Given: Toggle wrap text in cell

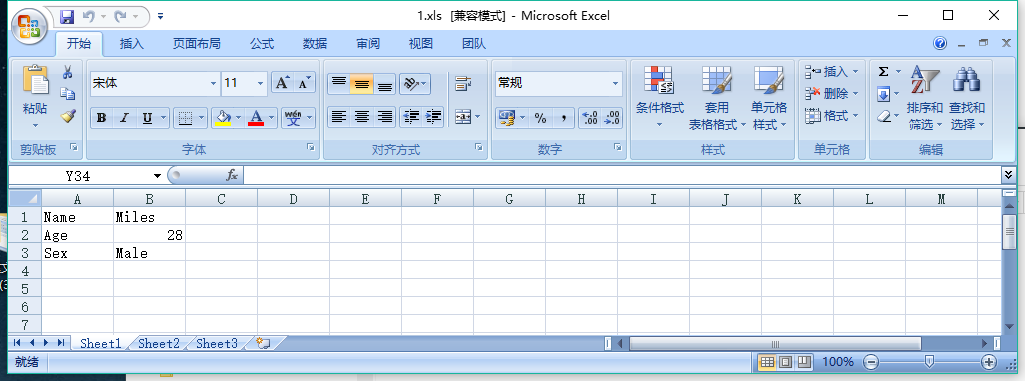Looking at the screenshot, I should (463, 84).
